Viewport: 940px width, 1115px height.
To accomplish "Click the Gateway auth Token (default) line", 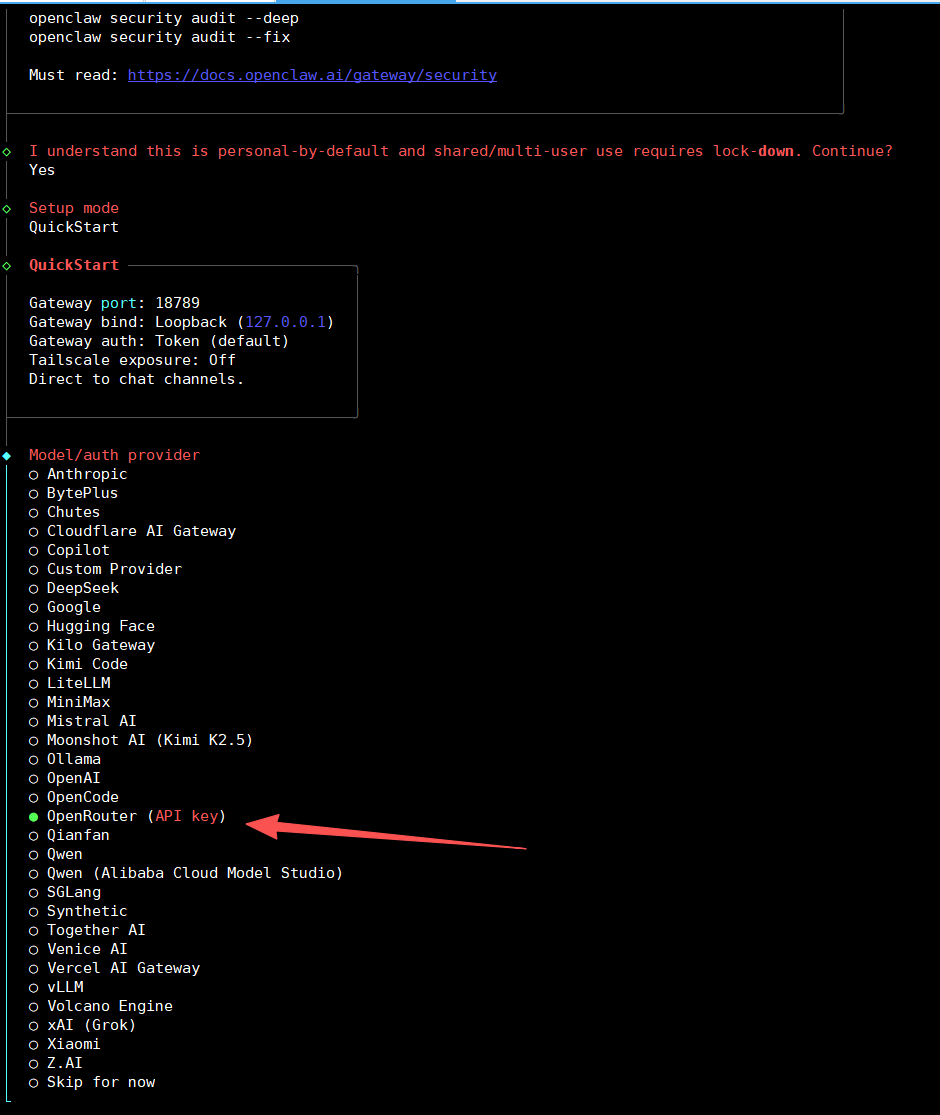I will [159, 341].
